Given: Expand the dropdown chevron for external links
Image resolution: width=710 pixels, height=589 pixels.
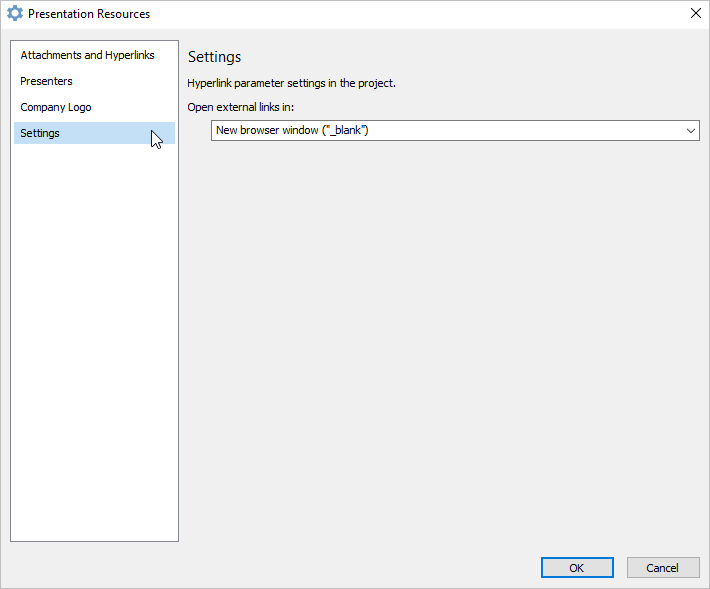Looking at the screenshot, I should pyautogui.click(x=690, y=131).
